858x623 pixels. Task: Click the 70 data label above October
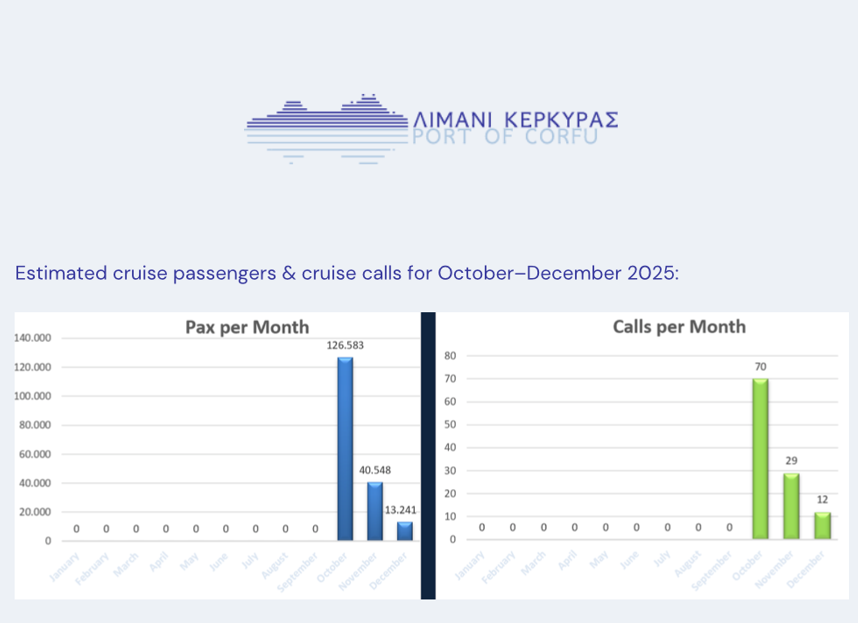pyautogui.click(x=761, y=367)
